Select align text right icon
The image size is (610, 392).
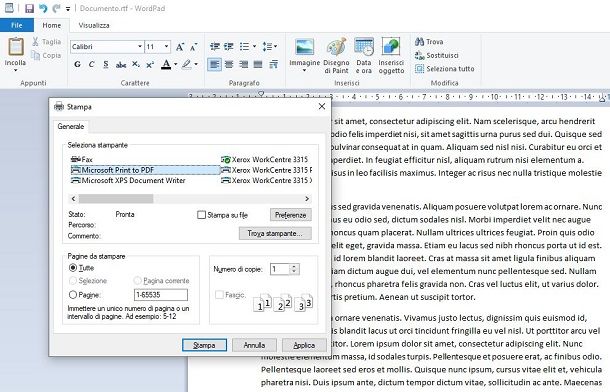point(244,64)
